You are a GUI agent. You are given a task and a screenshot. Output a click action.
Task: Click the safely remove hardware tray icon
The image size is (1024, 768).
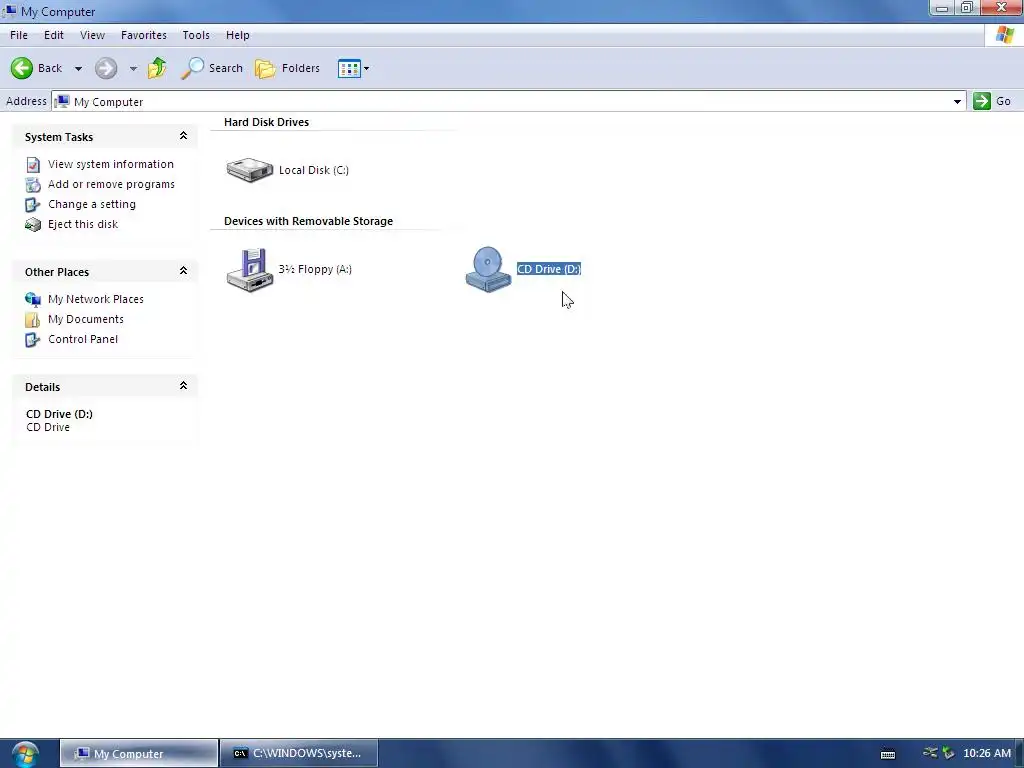(x=948, y=753)
